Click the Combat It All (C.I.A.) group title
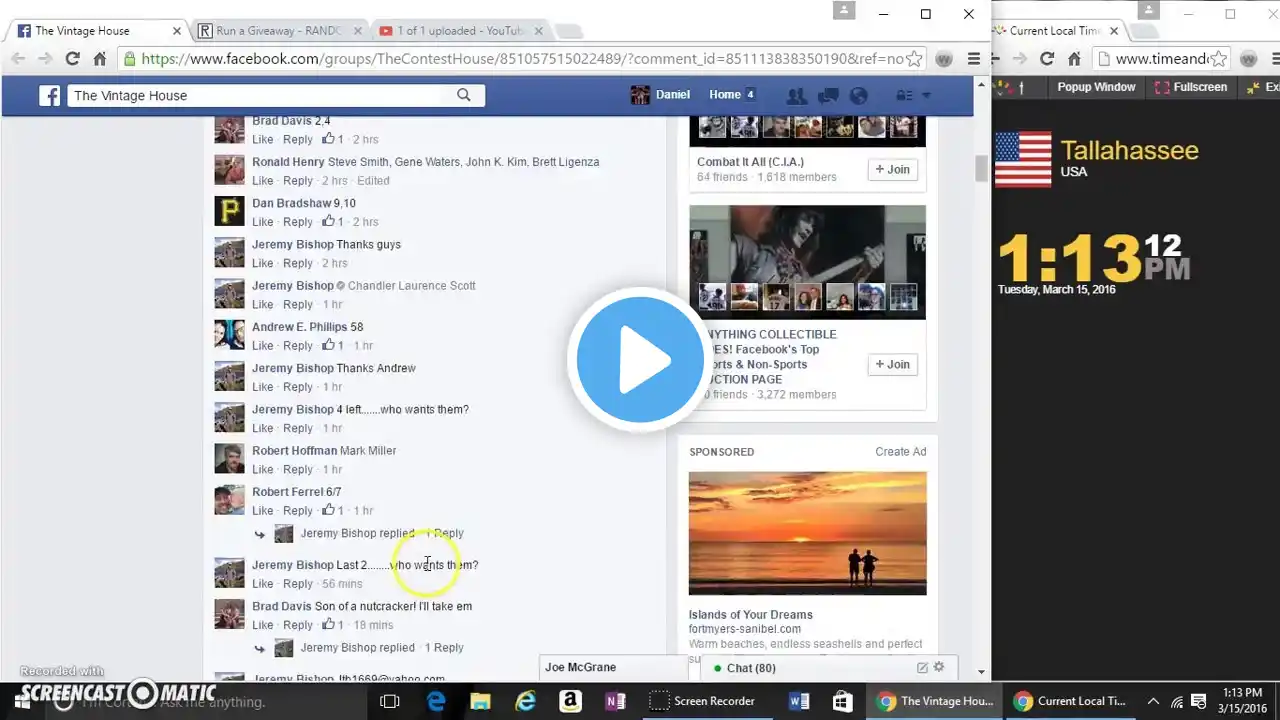This screenshot has width=1280, height=720. (x=751, y=162)
